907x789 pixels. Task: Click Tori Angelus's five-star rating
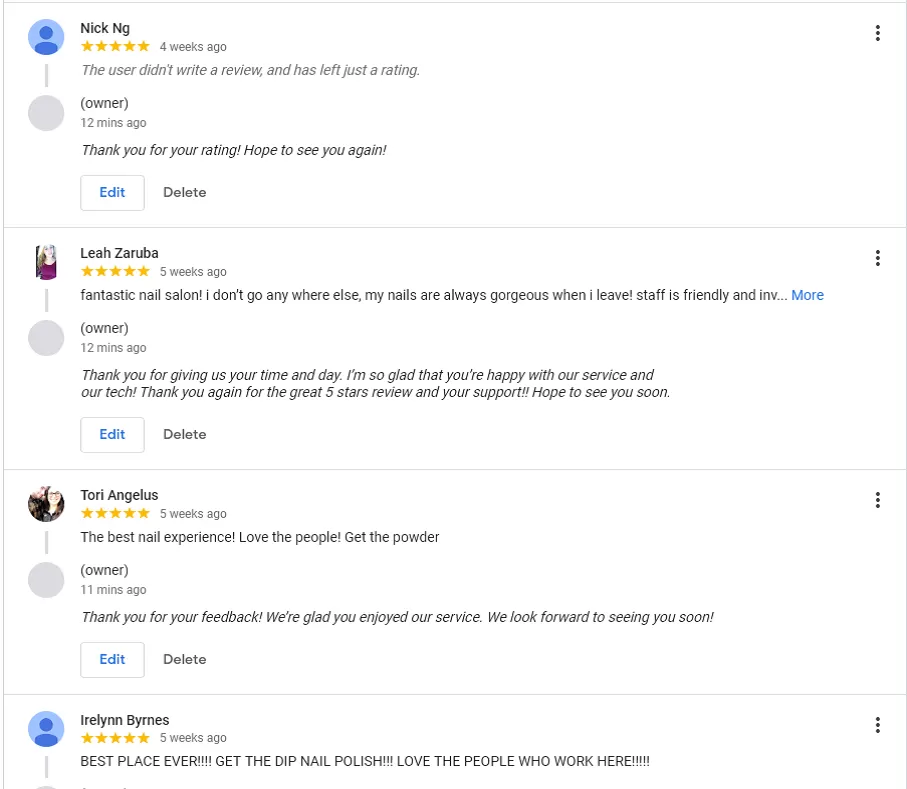click(115, 513)
